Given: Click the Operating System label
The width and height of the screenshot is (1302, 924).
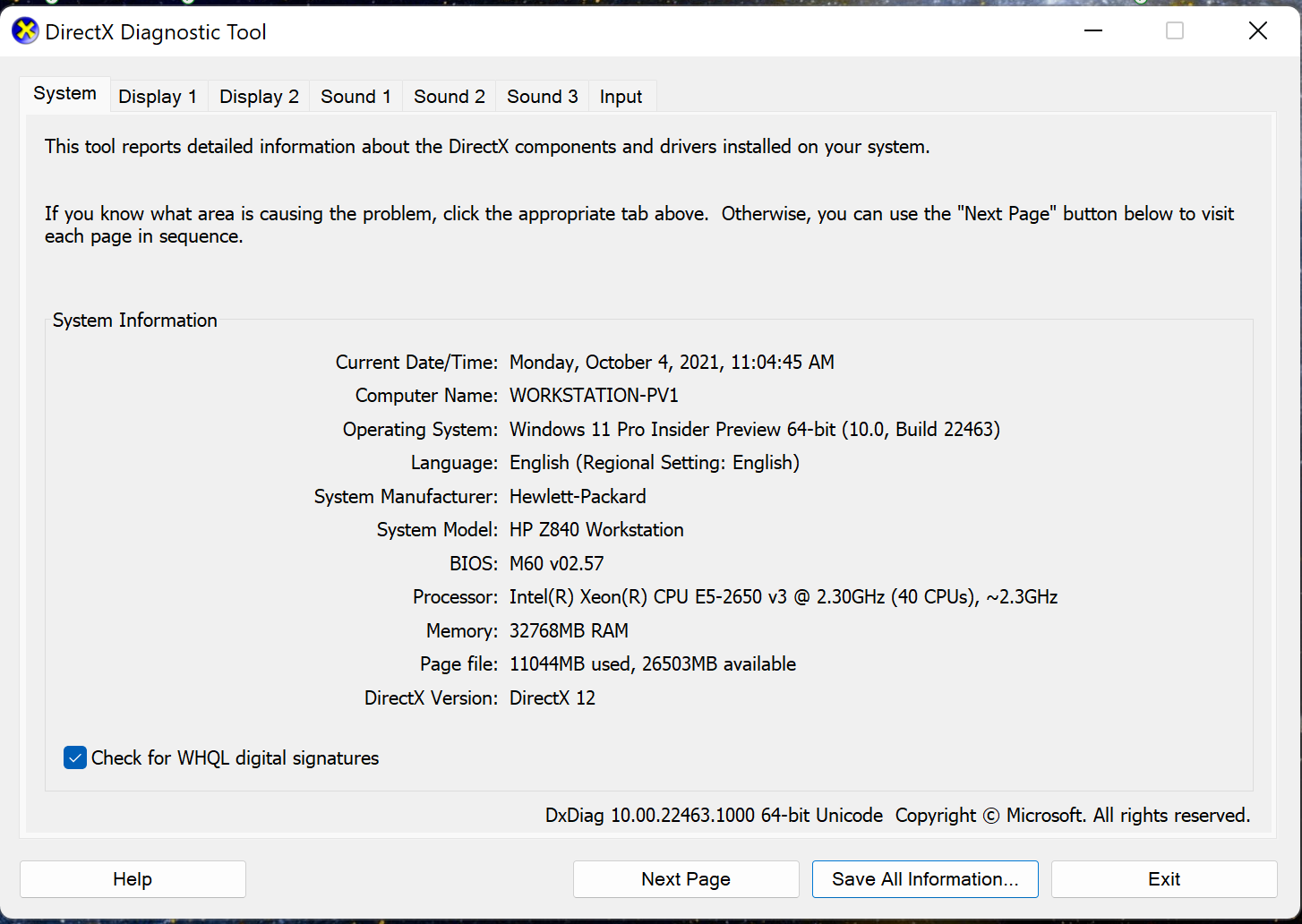Looking at the screenshot, I should tap(420, 430).
